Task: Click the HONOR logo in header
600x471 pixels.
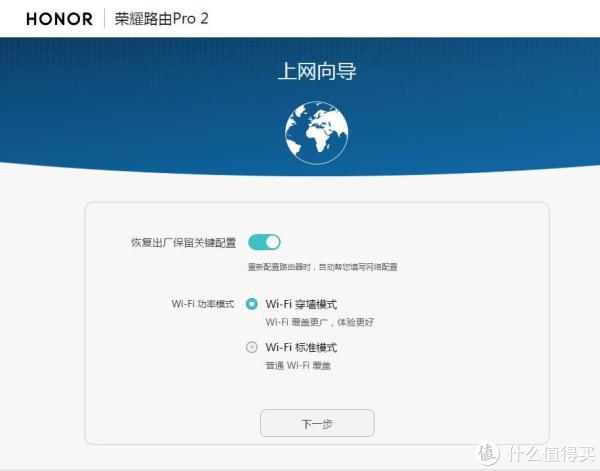Action: pyautogui.click(x=59, y=19)
